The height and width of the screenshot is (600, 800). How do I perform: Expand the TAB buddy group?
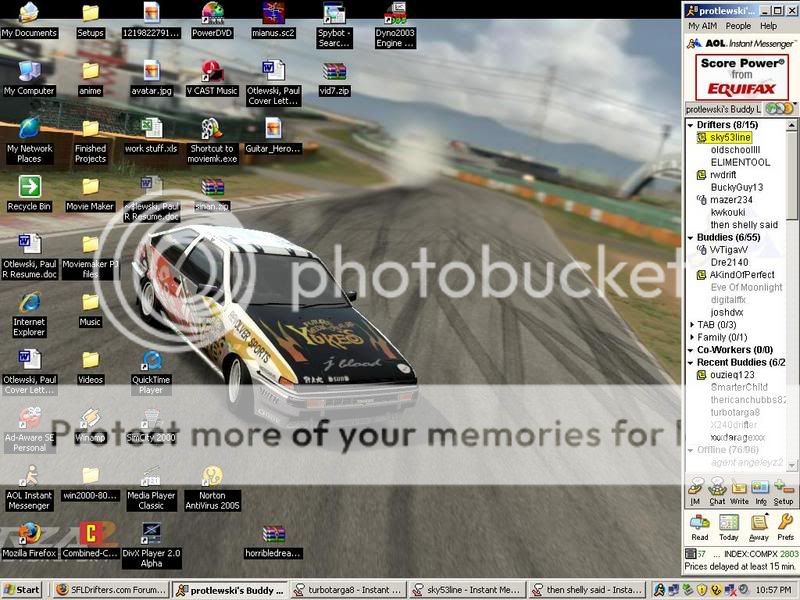[691, 324]
